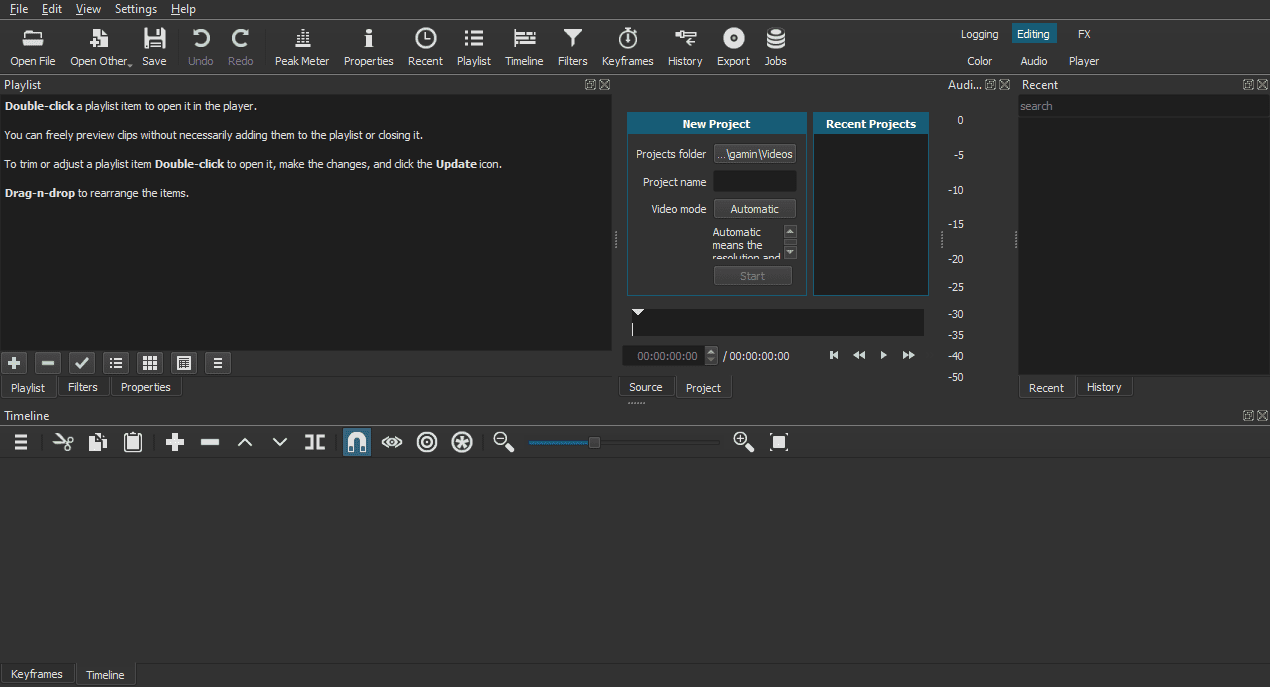Click the timecode spinner arrows
Screen dimensions: 1270x687
(711, 356)
